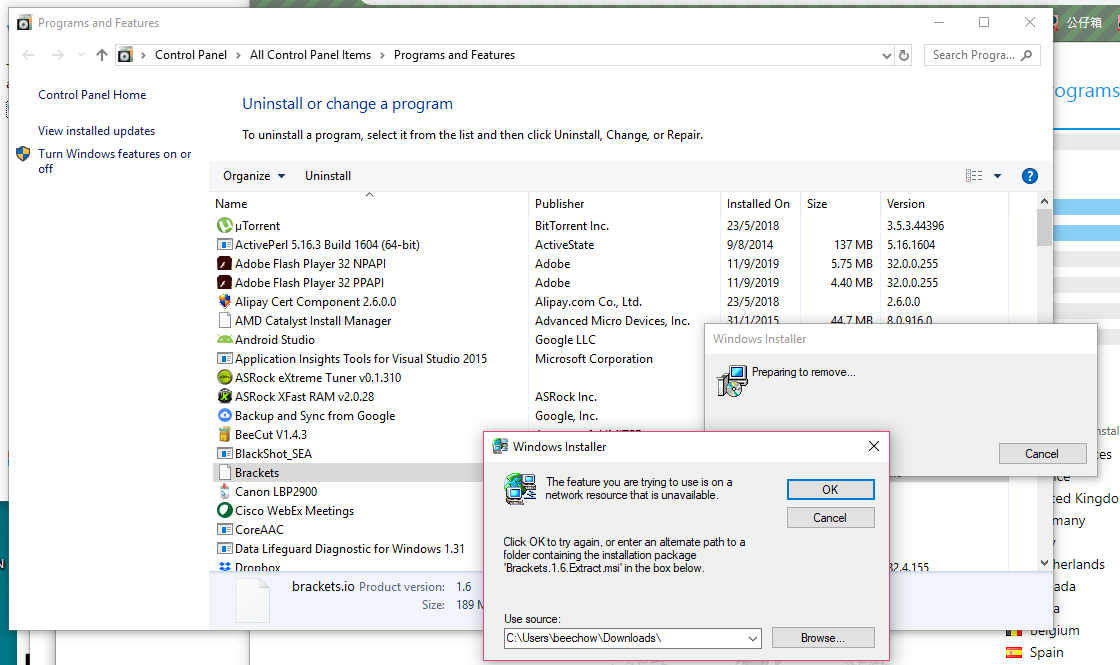1120x665 pixels.
Task: Click the BlackShot_SEA icon
Action: point(224,454)
